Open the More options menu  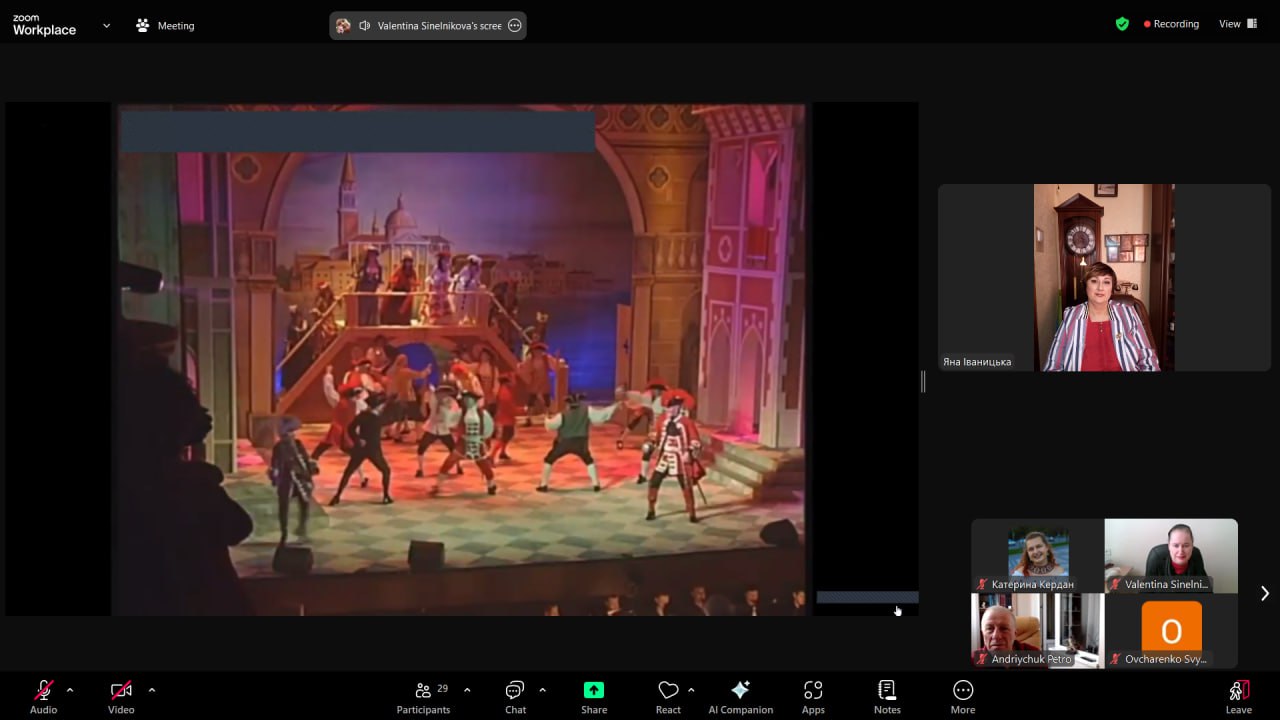click(963, 696)
